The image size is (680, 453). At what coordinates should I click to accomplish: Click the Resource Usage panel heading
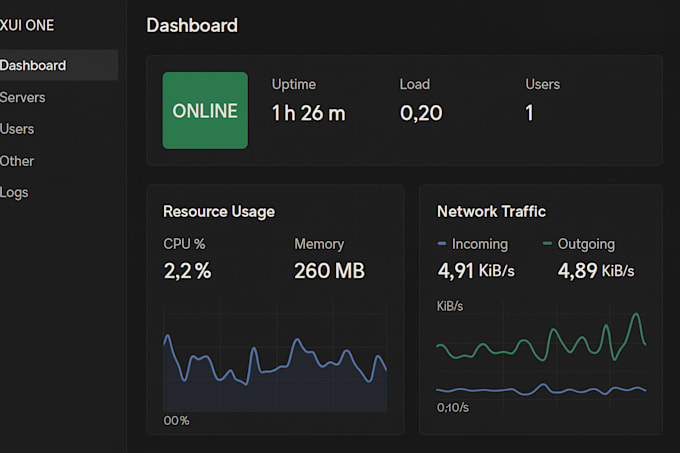(x=219, y=211)
